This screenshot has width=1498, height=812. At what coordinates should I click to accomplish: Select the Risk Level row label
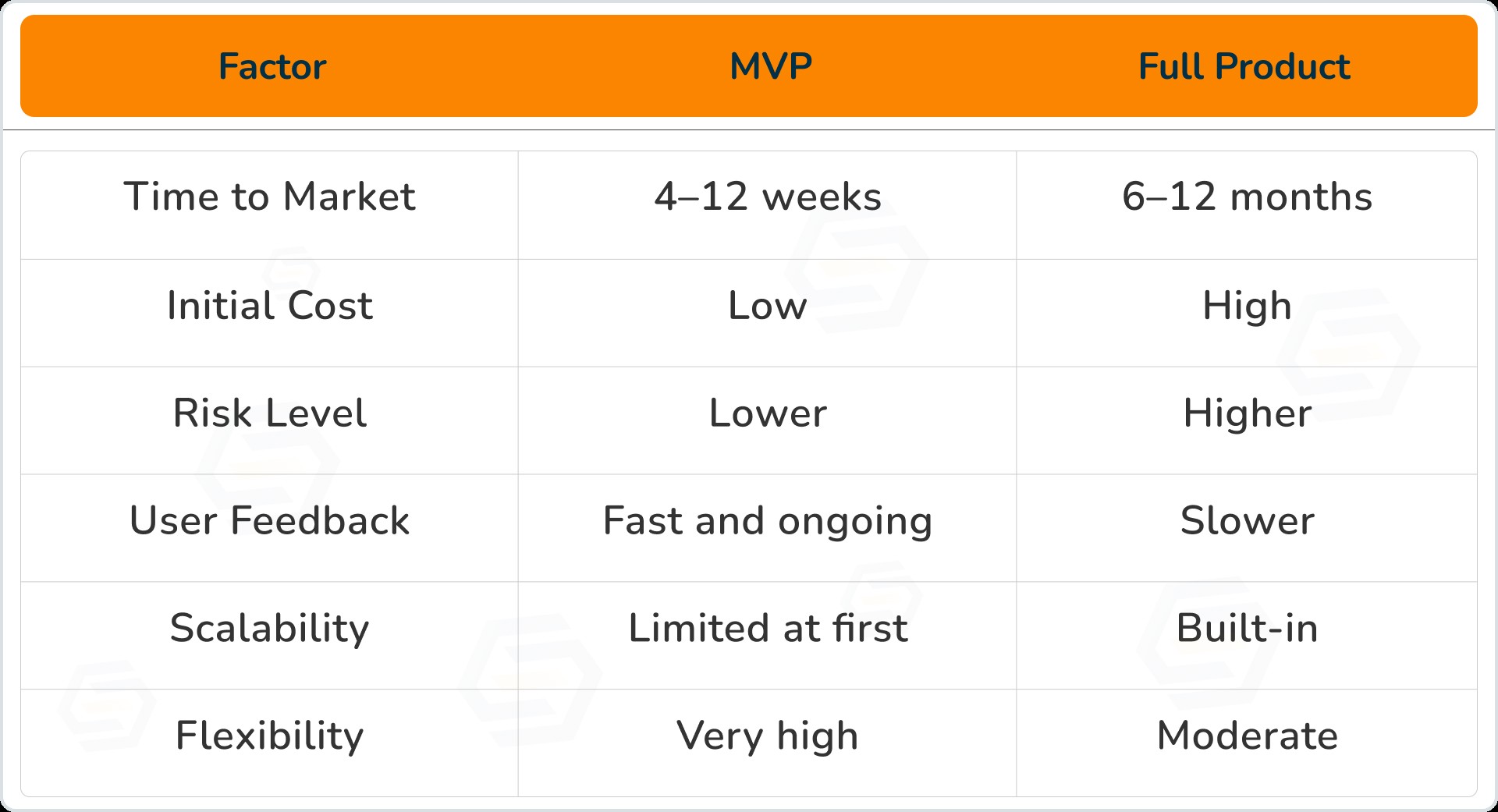270,413
